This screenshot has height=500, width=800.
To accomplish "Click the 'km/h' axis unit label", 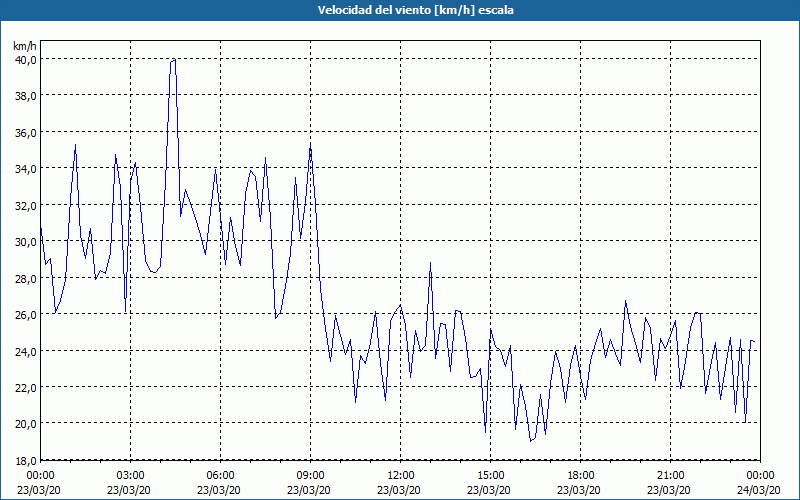I will (x=25, y=46).
